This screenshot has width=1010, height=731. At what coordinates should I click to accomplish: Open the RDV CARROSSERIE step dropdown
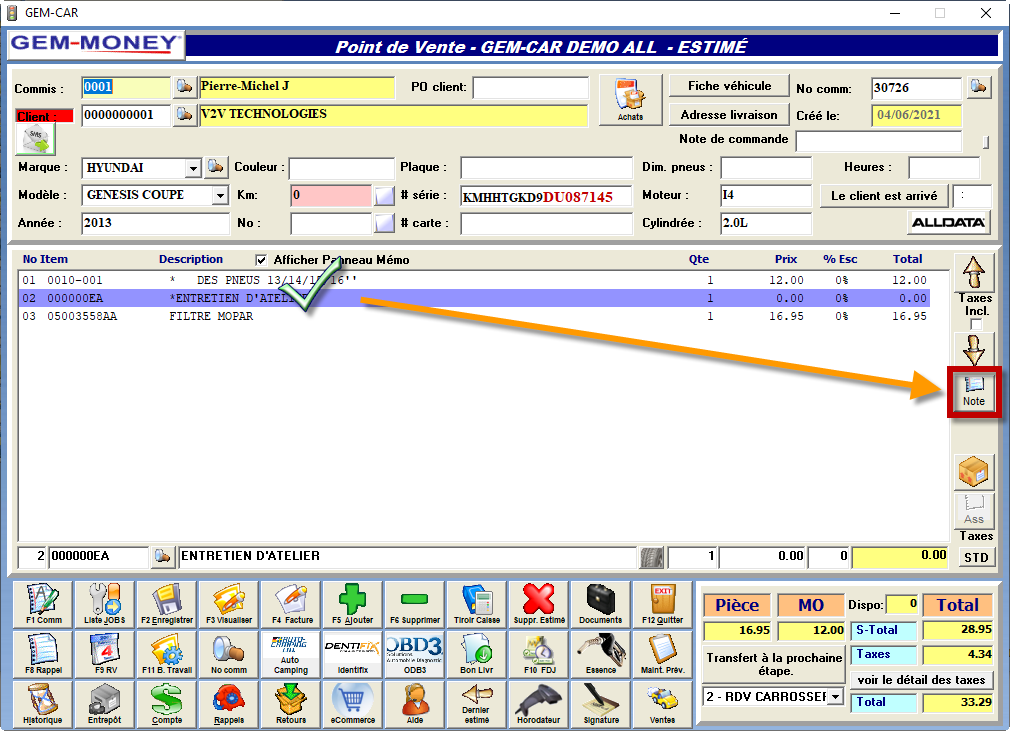835,697
